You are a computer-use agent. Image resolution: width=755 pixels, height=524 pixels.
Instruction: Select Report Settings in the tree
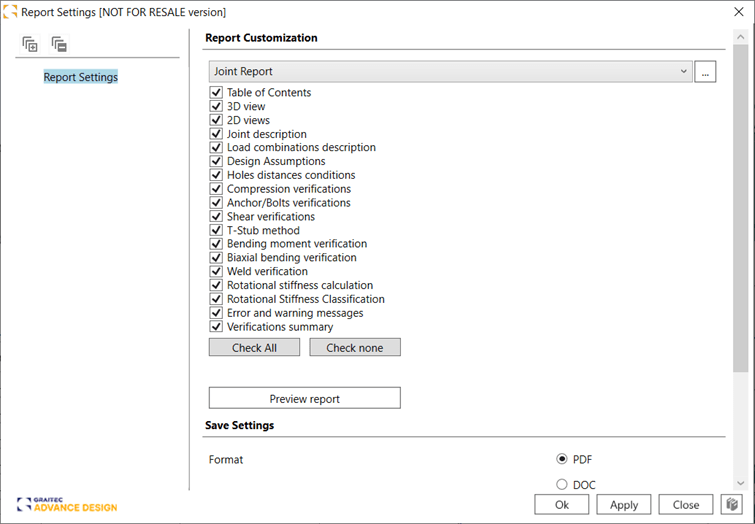point(80,77)
